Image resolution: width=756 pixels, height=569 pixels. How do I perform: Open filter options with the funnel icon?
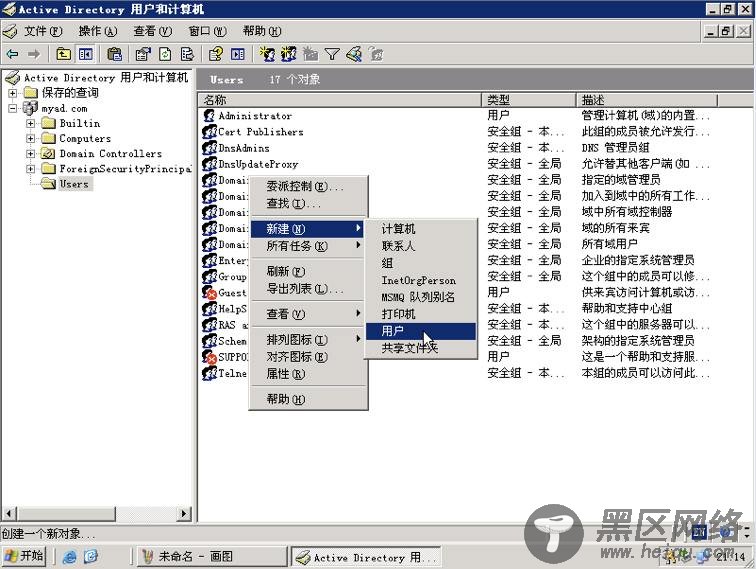coord(332,54)
